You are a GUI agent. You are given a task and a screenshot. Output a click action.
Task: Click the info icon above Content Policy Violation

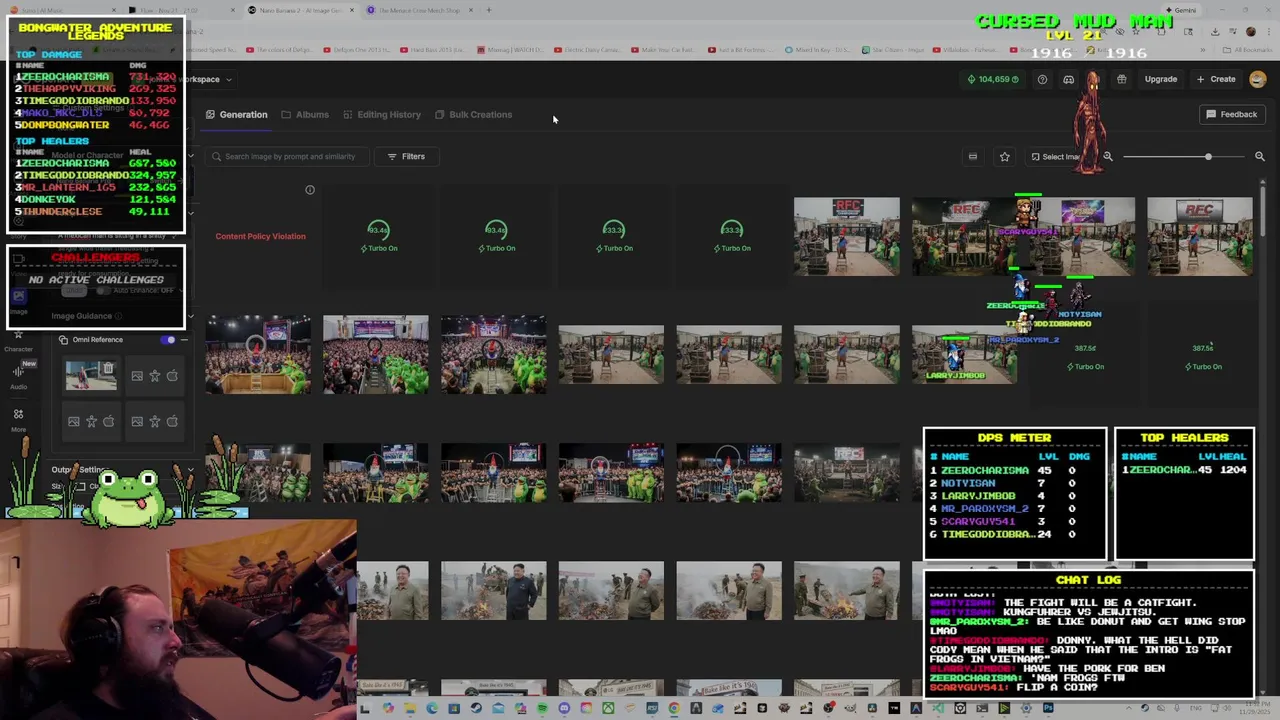point(310,189)
